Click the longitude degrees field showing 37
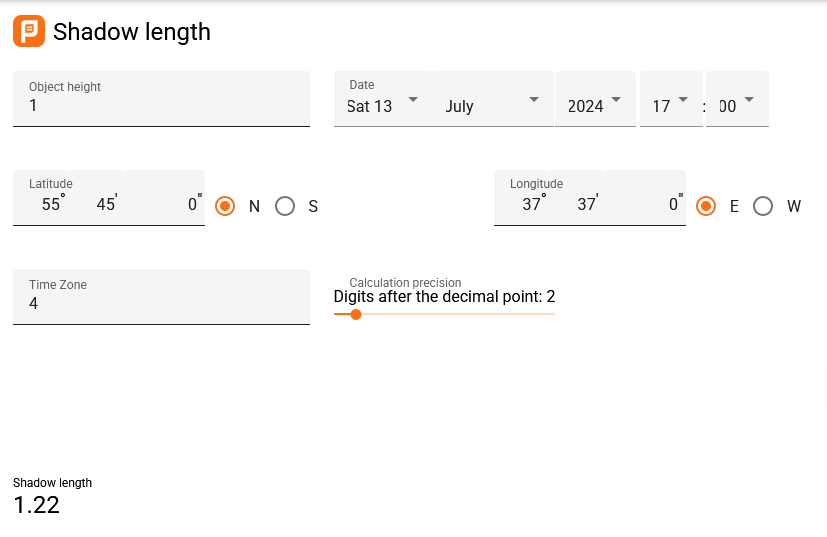This screenshot has height=537, width=827. point(522,198)
